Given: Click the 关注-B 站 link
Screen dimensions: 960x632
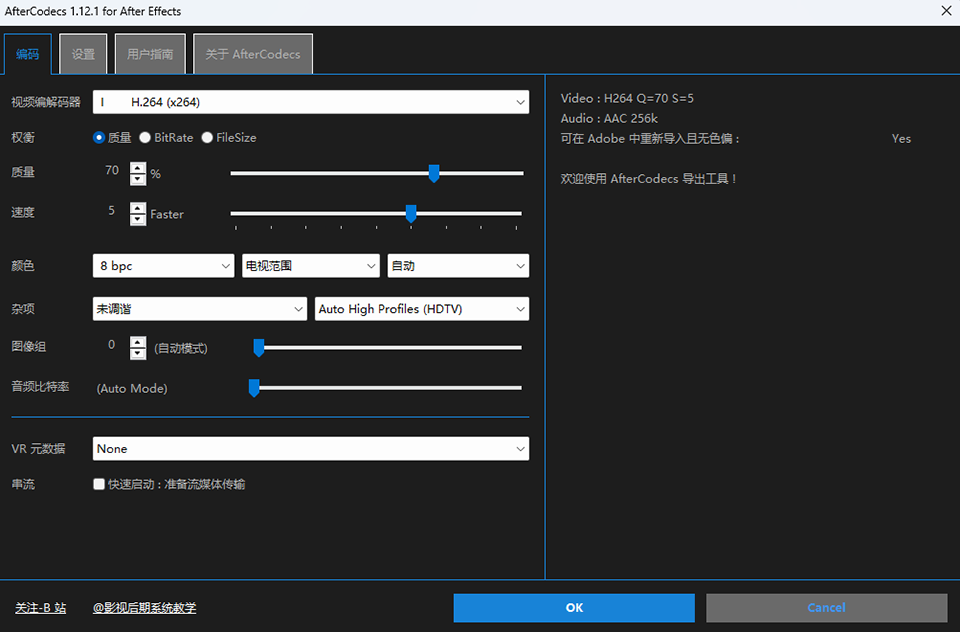Looking at the screenshot, I should tap(40, 608).
